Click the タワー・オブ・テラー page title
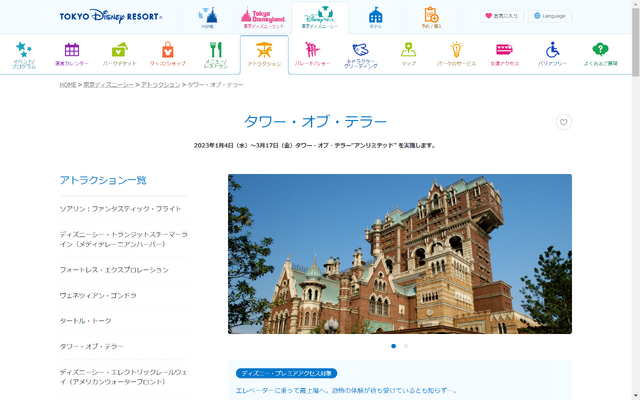The image size is (640, 400). (x=315, y=122)
